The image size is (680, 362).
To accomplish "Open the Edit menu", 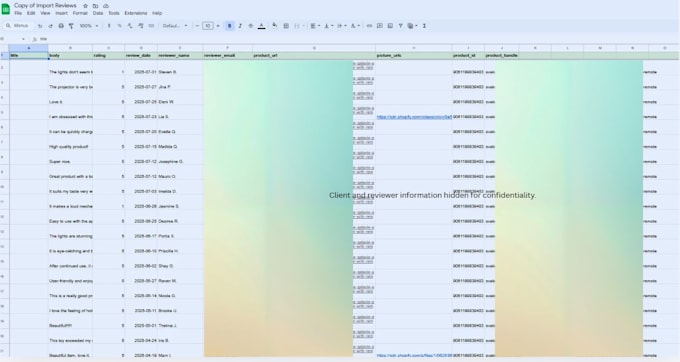I will click(x=31, y=13).
